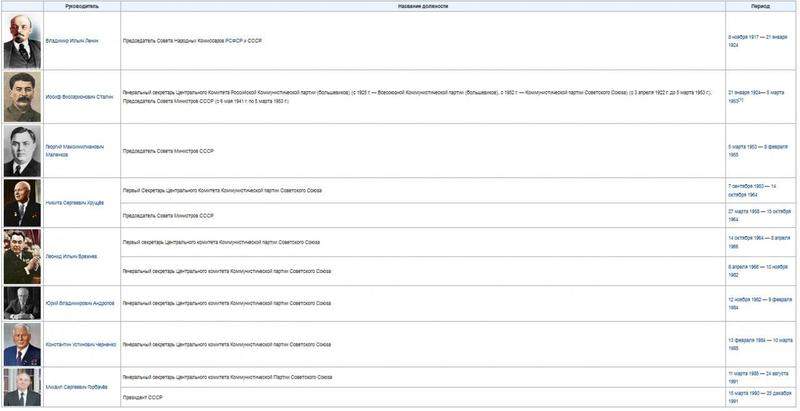This screenshot has height=411, width=800.
Task: Open the Владимир Ильич Ленин link
Action: point(72,40)
